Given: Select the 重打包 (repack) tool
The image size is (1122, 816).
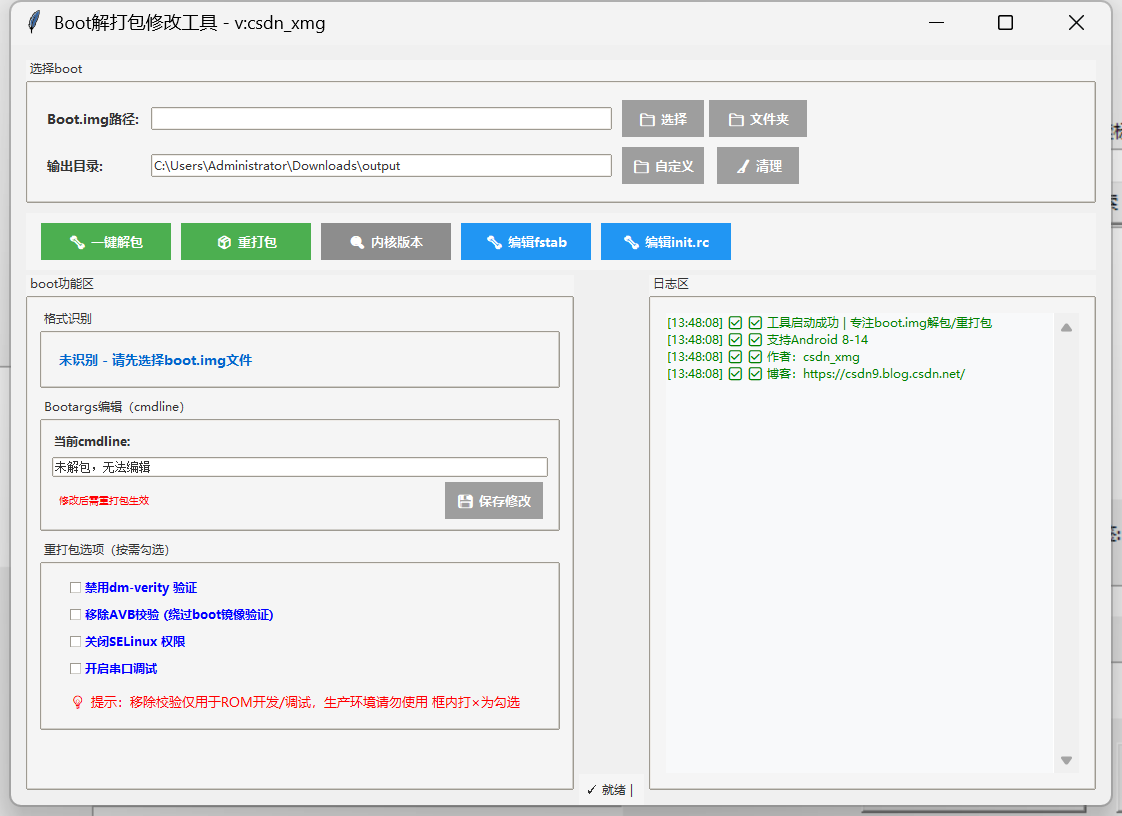Looking at the screenshot, I should pyautogui.click(x=245, y=241).
